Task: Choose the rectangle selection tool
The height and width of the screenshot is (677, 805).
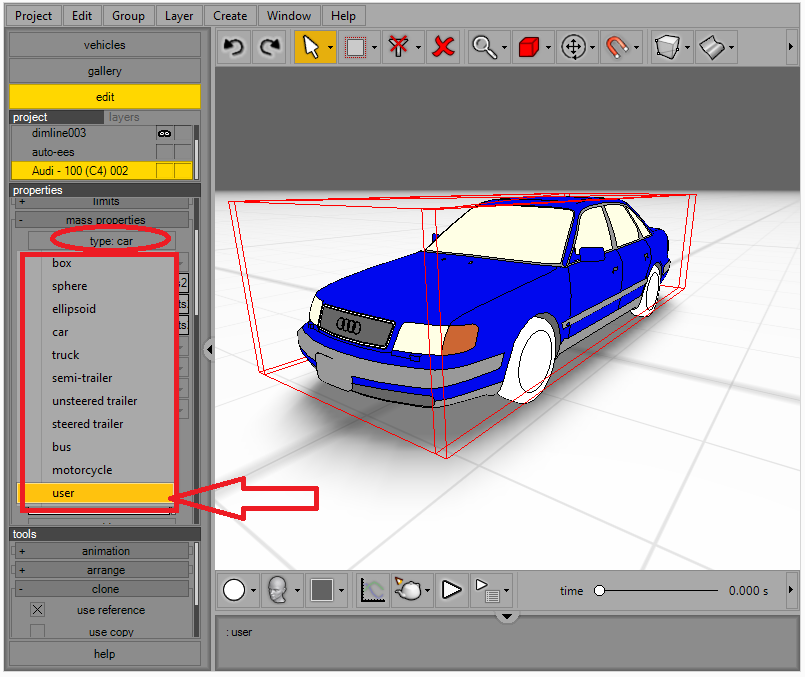Action: click(355, 48)
